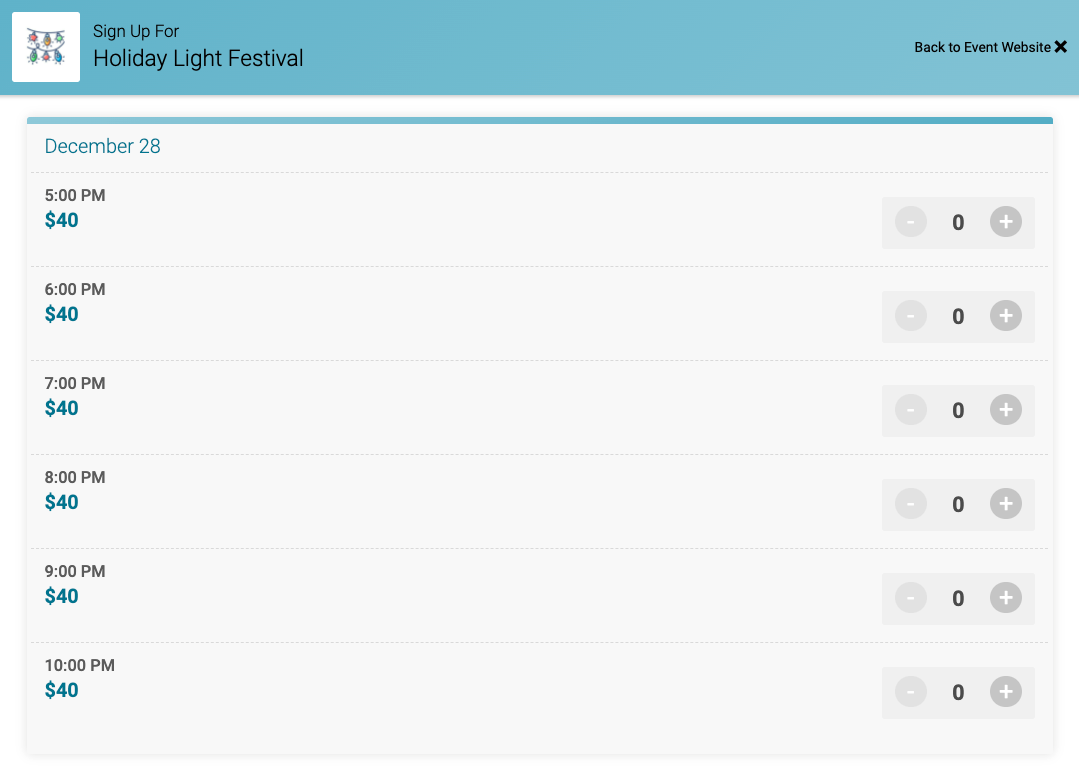
Task: Click minus icon for 8:00 PM
Action: tap(910, 504)
